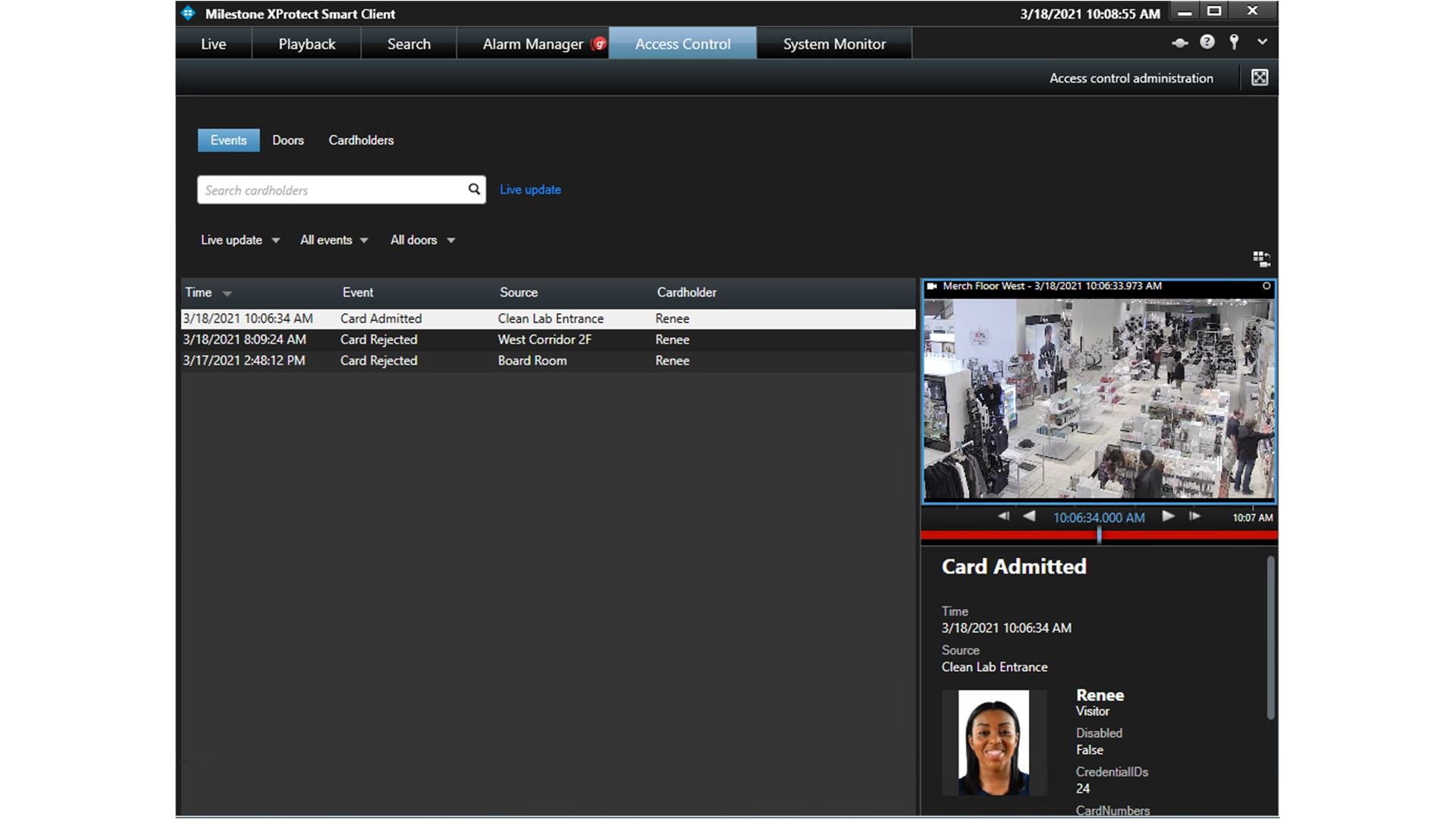Expand the chevron menu in the top right
Screen dimensions: 1456x819
(x=1263, y=42)
